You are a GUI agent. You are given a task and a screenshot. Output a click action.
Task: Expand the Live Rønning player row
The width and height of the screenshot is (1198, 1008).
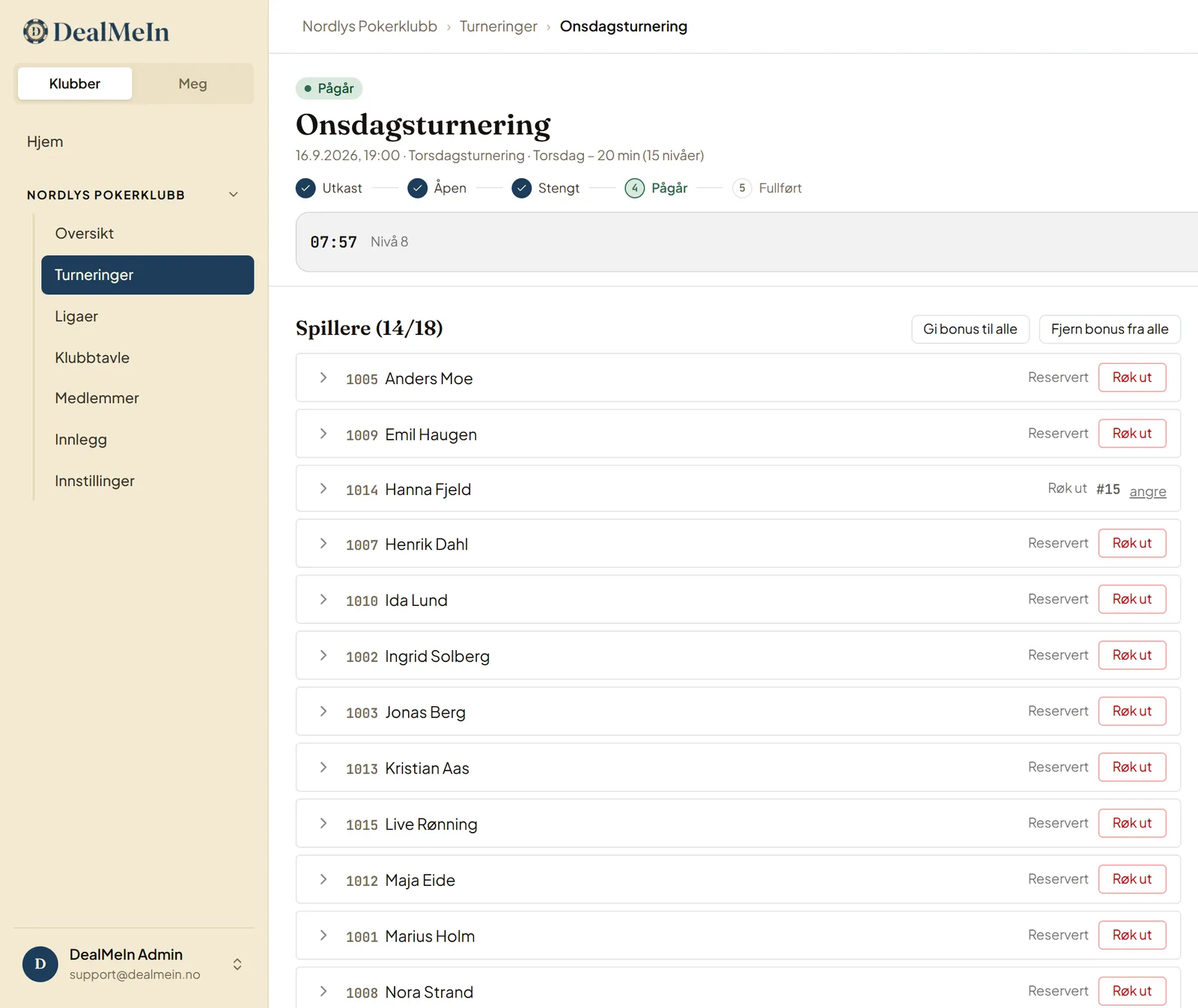[323, 823]
